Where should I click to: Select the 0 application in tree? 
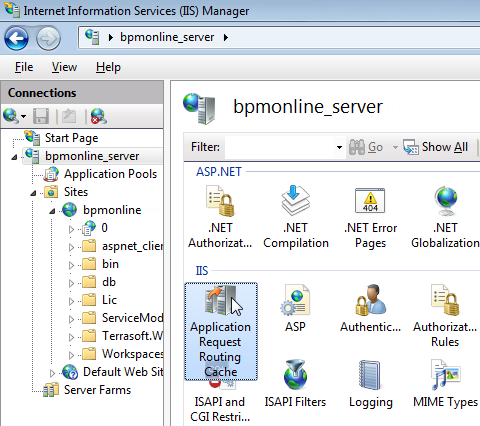(104, 228)
